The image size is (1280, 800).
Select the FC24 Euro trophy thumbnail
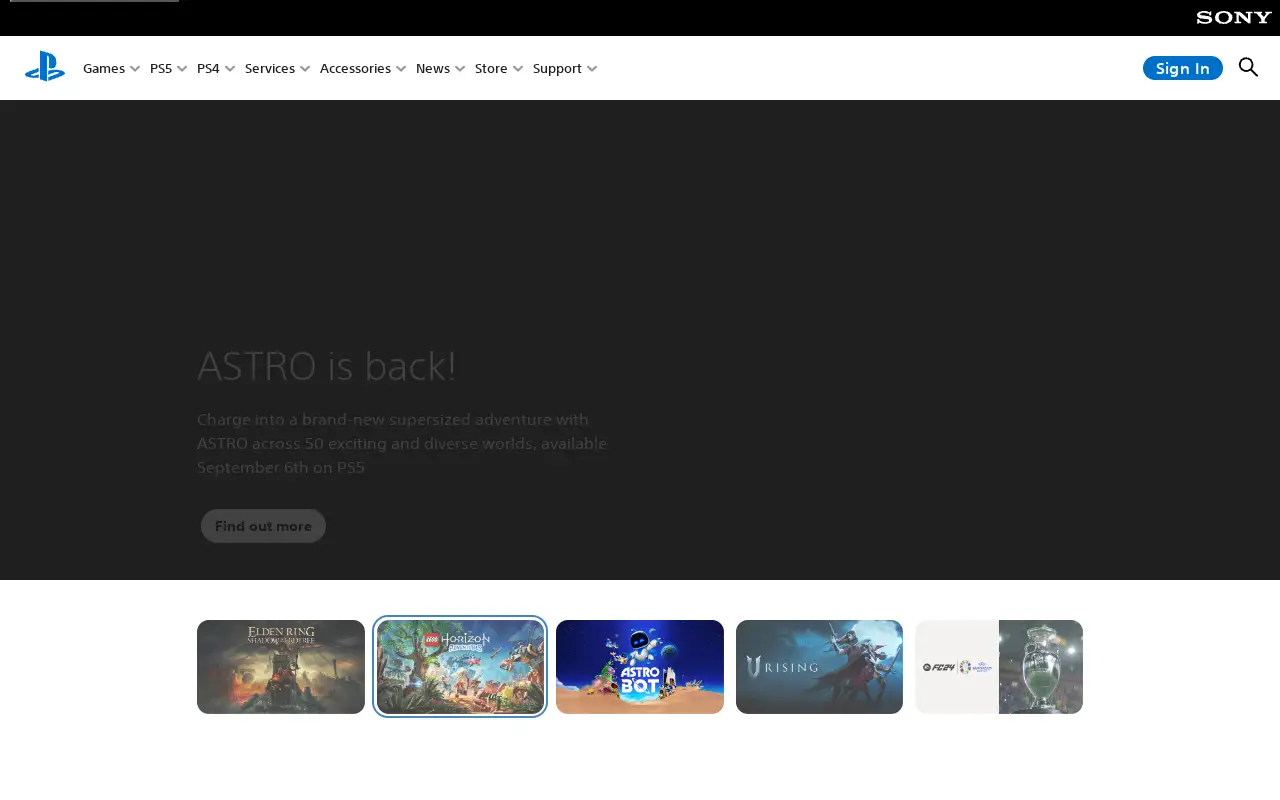tap(999, 667)
